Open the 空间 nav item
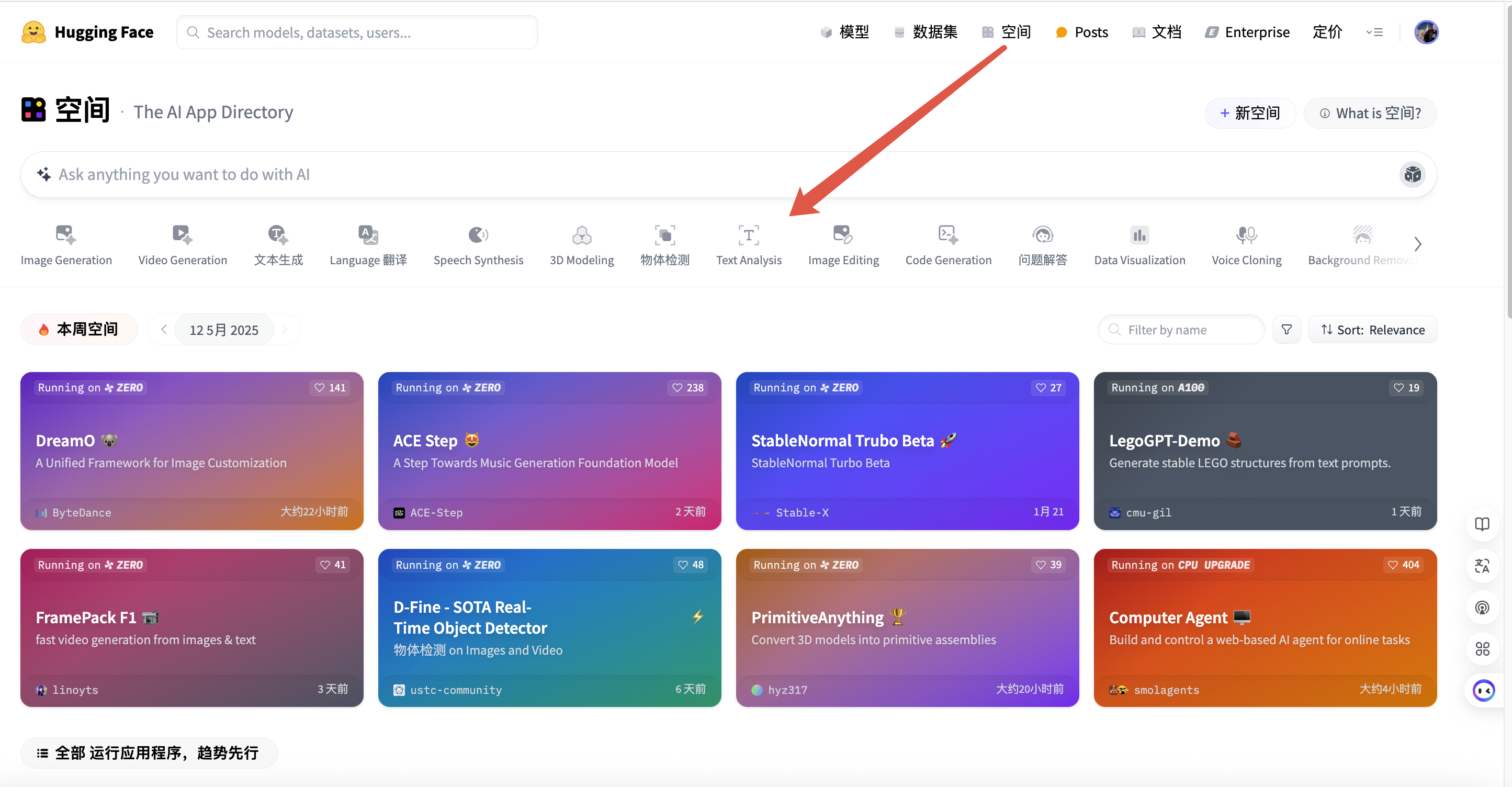The image size is (1512, 787). click(x=1006, y=32)
